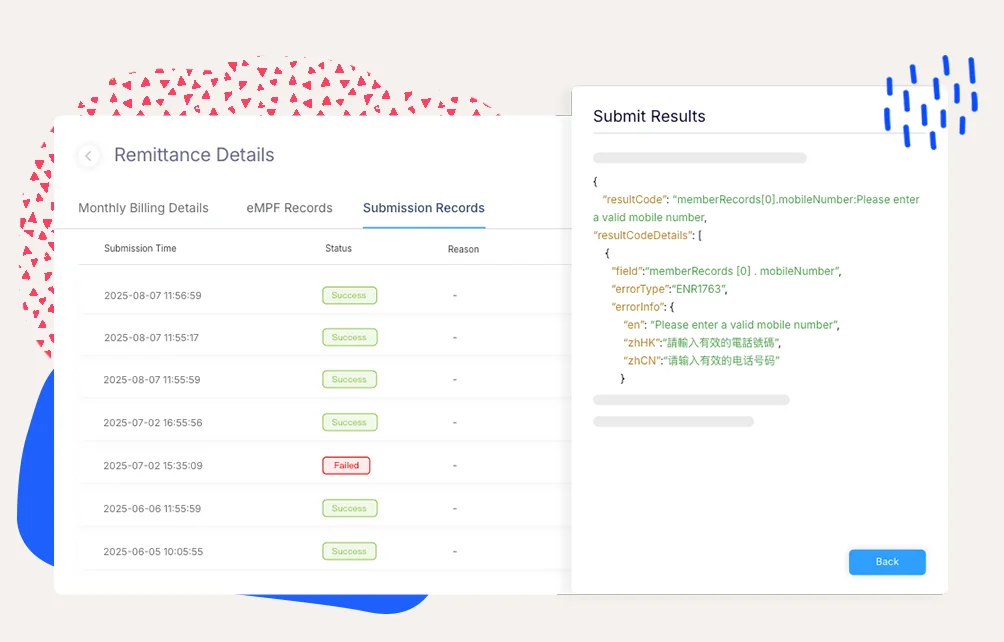Click Success badge for 2025-06-05 10:05:55
Image resolution: width=1004 pixels, height=642 pixels.
click(348, 552)
